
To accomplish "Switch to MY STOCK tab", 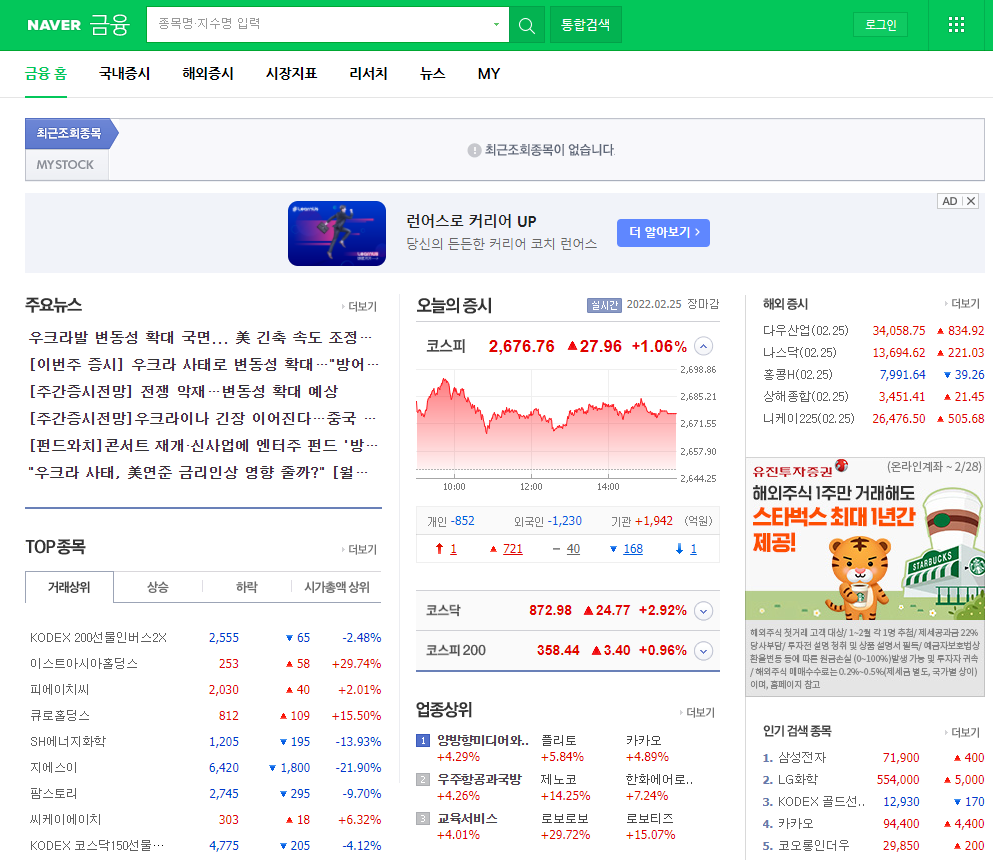I will (x=65, y=165).
